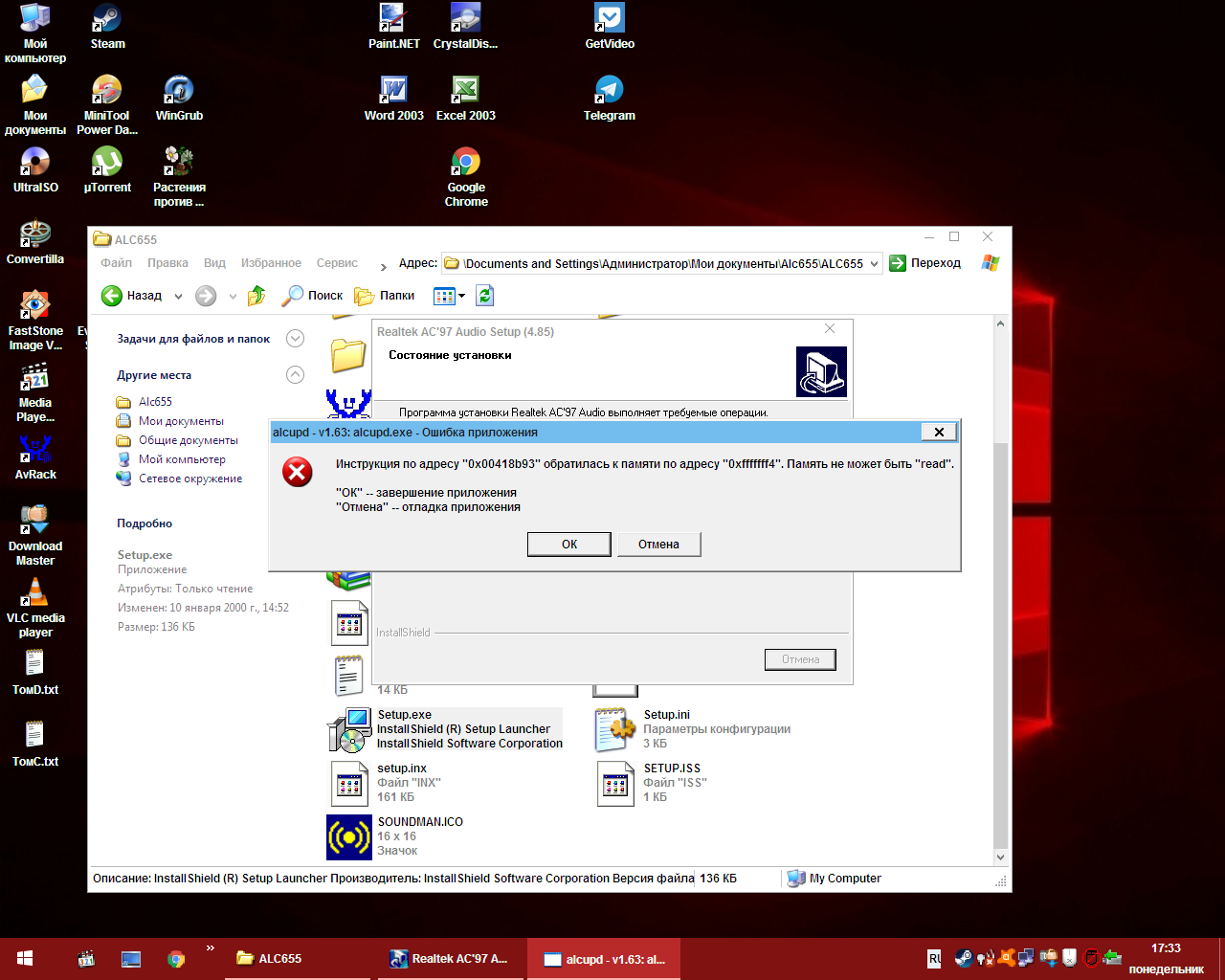Click the Folders (Папки) toolbar button
This screenshot has width=1225, height=980.
click(x=385, y=296)
